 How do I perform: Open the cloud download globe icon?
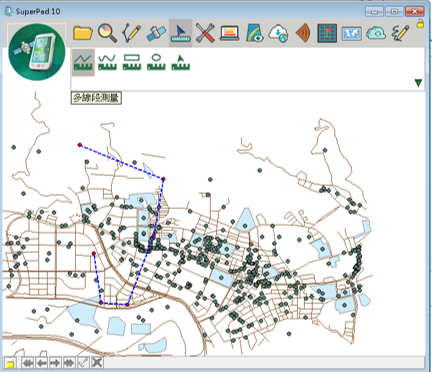[278, 33]
